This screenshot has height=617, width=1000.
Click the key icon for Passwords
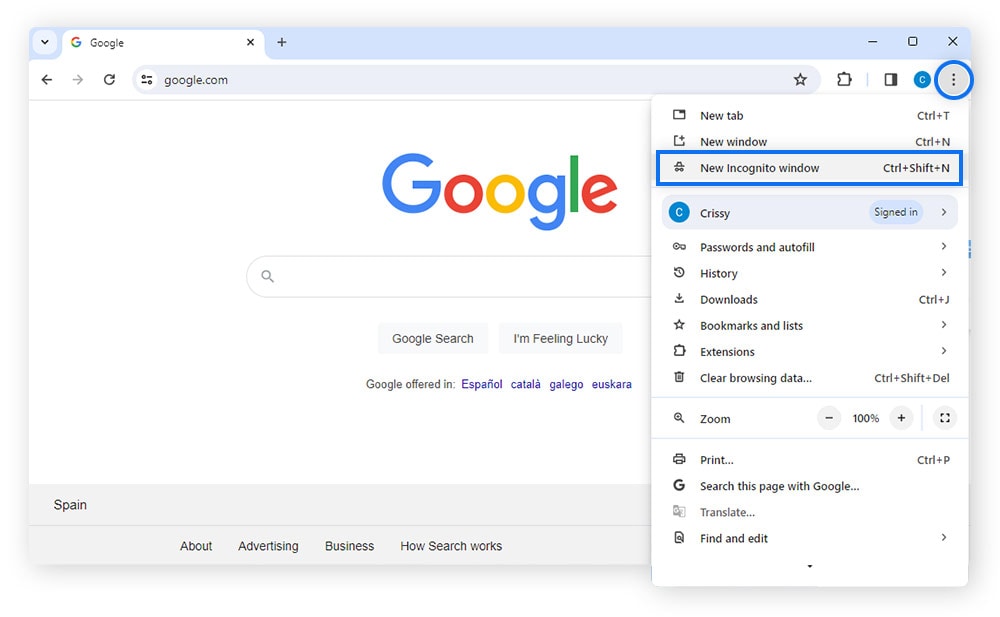click(679, 246)
